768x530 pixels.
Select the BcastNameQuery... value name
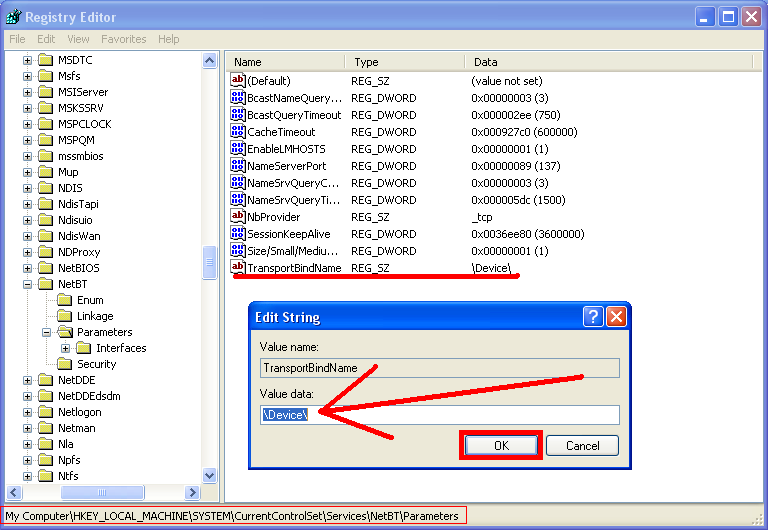pyautogui.click(x=294, y=98)
